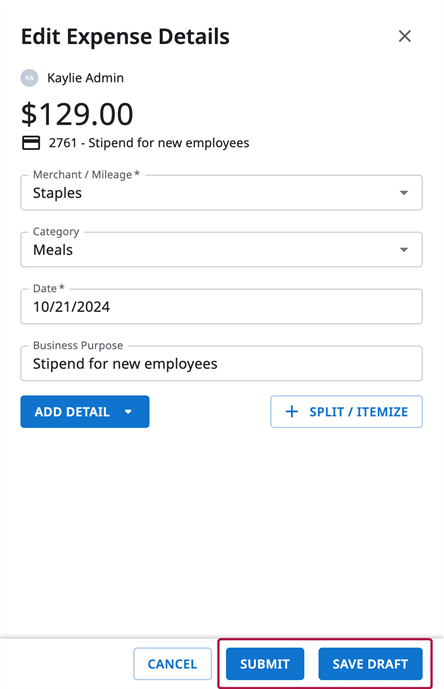Screen dimensions: 444x689
Task: Click the credit card icon
Action: tap(31, 143)
